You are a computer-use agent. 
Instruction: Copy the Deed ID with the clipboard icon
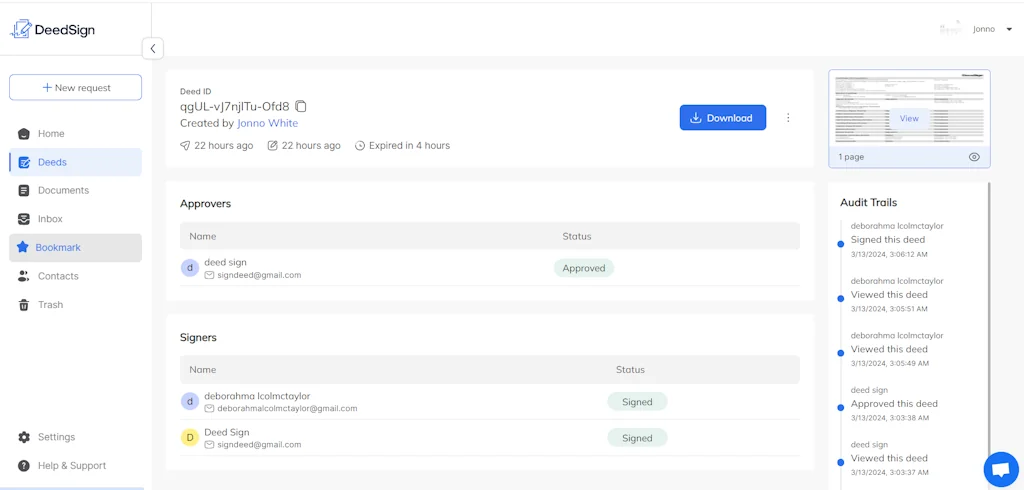tap(300, 106)
